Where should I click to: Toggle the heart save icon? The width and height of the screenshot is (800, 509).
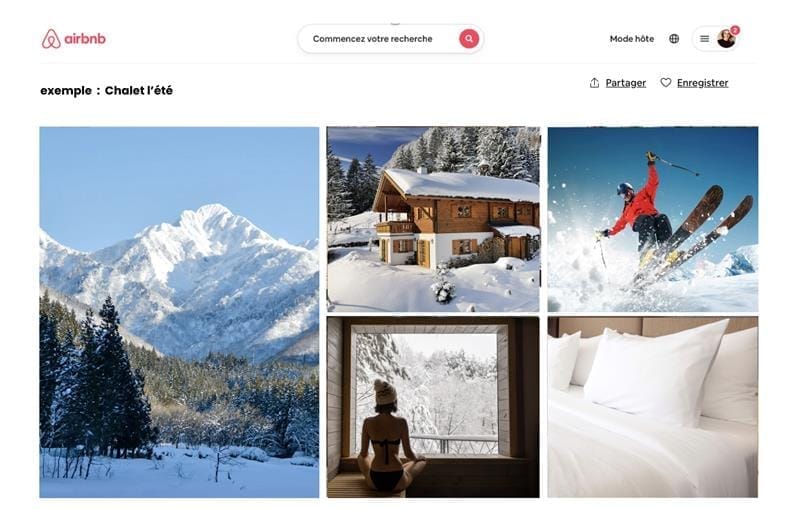coord(666,83)
